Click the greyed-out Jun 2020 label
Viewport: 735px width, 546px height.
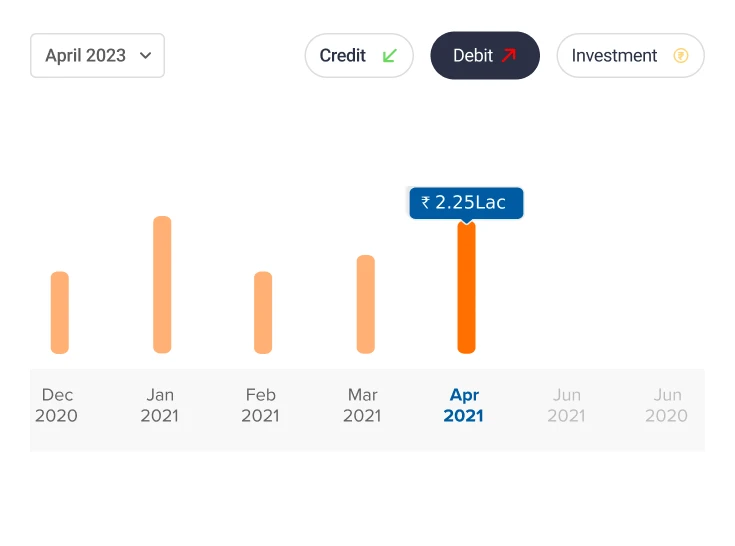667,405
